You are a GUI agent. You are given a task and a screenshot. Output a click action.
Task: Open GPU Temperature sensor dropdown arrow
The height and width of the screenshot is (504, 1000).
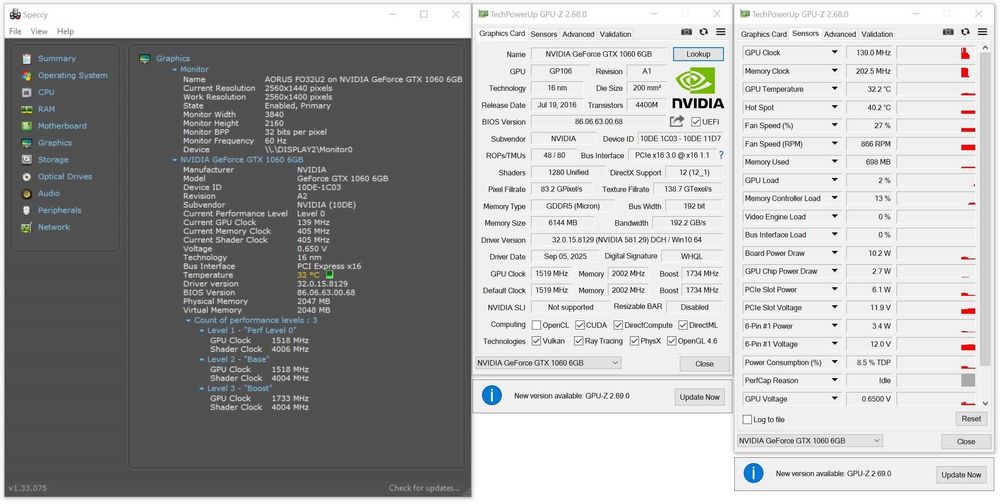point(834,89)
